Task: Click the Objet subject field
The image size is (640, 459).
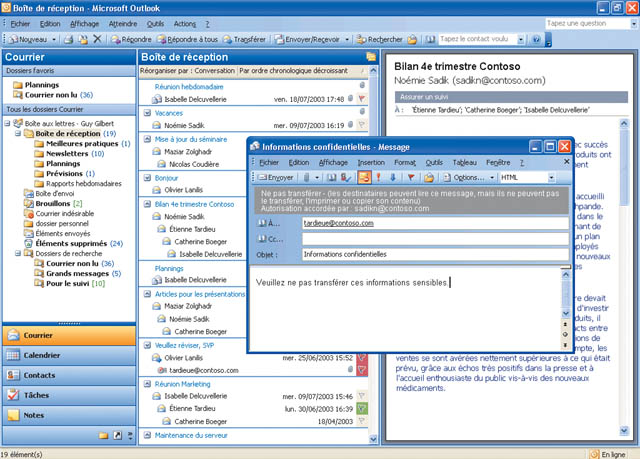Action: (x=435, y=254)
